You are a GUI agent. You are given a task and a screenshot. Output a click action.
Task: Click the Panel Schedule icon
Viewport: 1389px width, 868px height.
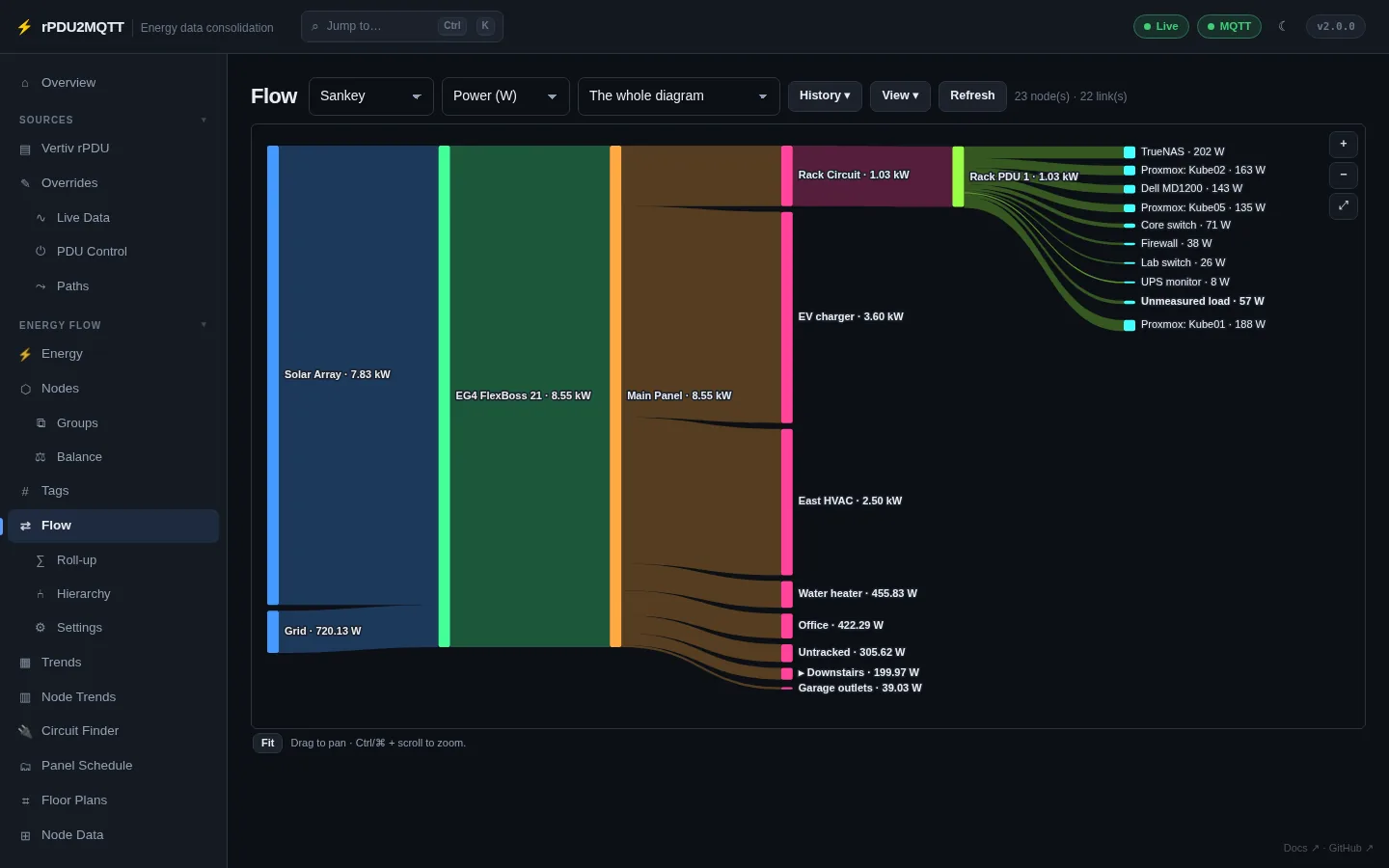25,766
